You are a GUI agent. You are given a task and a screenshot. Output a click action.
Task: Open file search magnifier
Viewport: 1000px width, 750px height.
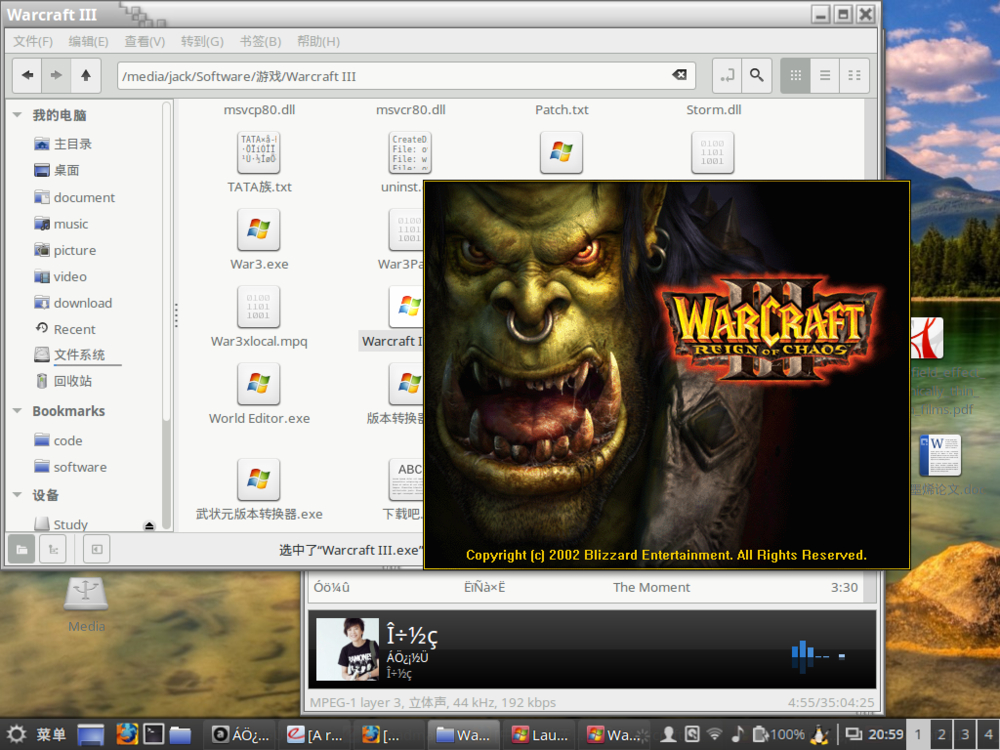pos(756,75)
